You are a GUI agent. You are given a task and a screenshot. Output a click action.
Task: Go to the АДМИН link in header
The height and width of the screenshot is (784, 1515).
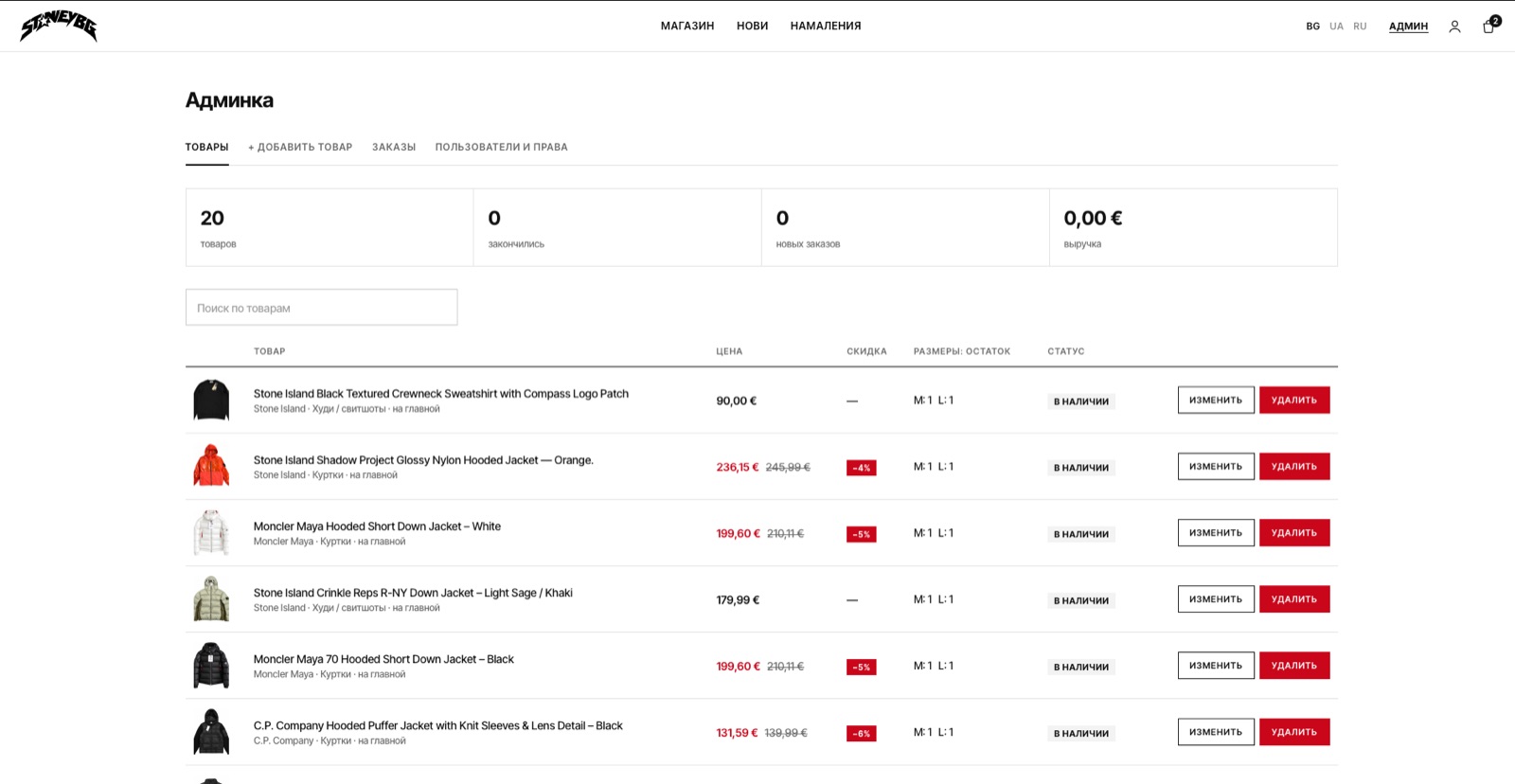[x=1408, y=27]
